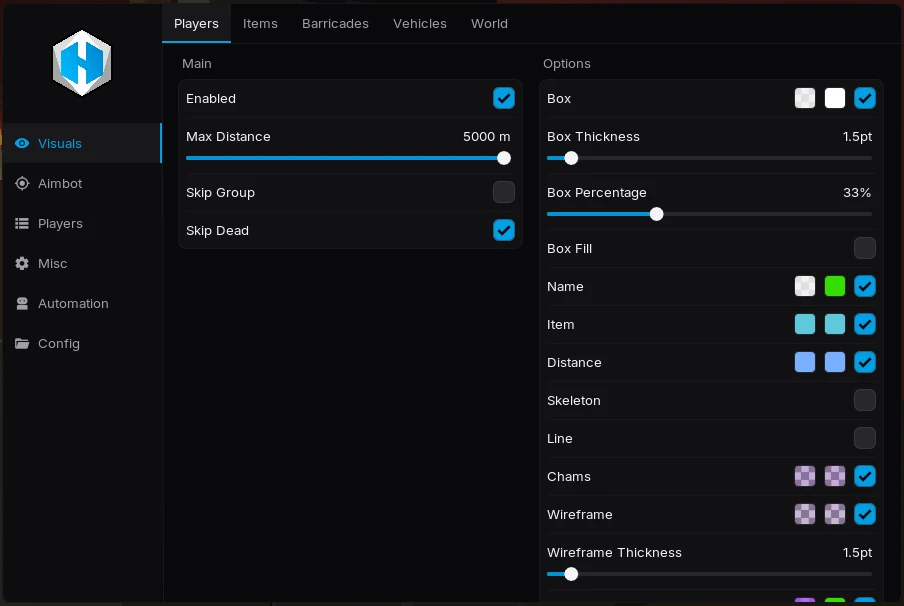Open the second Item color swatch
Screen dimensions: 904x606
pyautogui.click(x=835, y=324)
